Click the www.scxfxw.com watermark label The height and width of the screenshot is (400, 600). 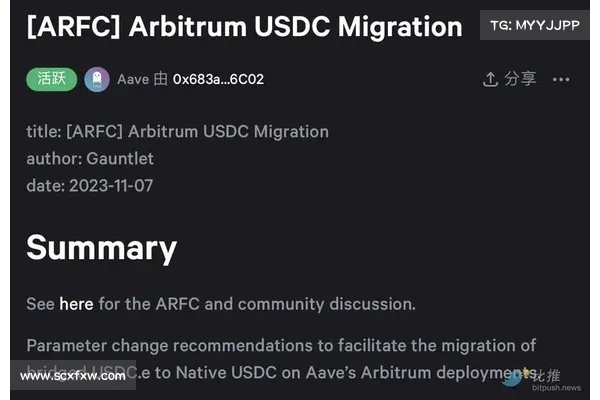[73, 376]
